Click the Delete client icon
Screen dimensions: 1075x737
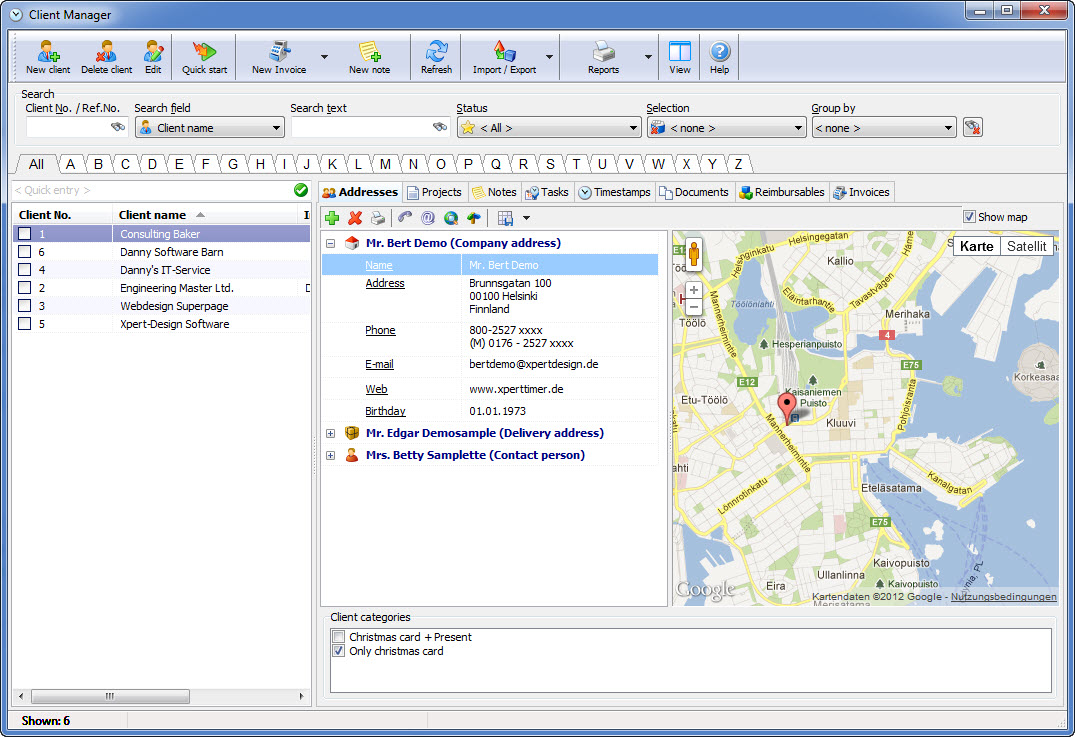point(106,57)
